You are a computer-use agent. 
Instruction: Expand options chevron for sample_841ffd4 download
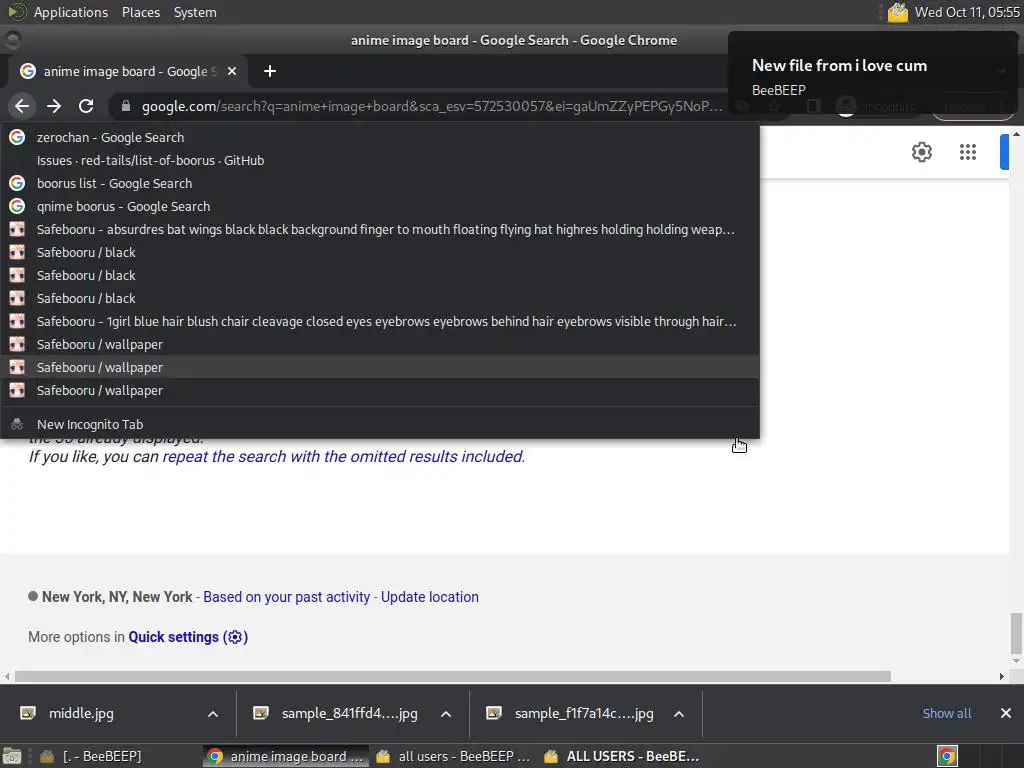pos(446,714)
